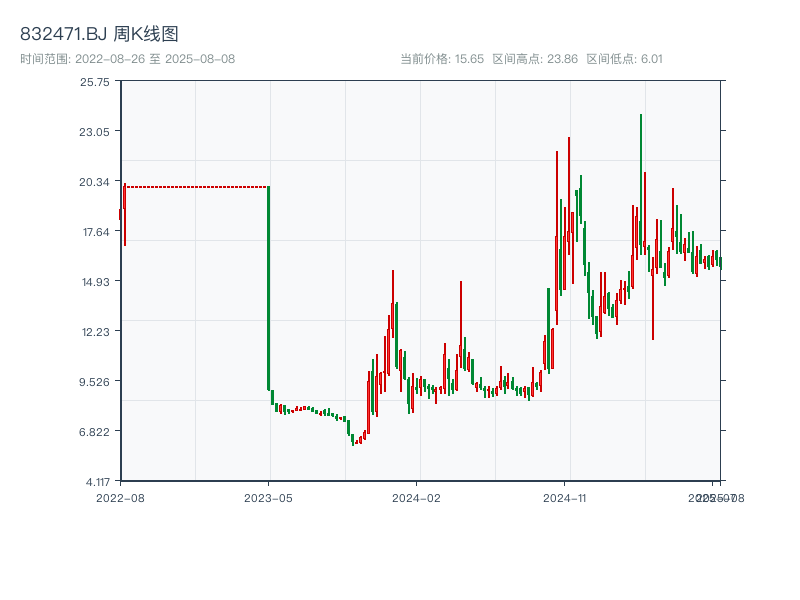Screen dimensions: 800x600
Task: Click y-axis label 17.64
Action: [x=96, y=232]
